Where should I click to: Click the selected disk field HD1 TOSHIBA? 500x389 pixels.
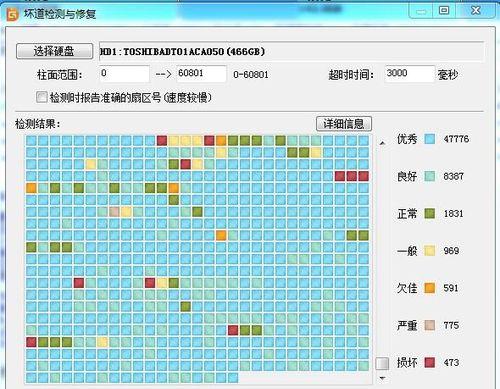click(291, 51)
